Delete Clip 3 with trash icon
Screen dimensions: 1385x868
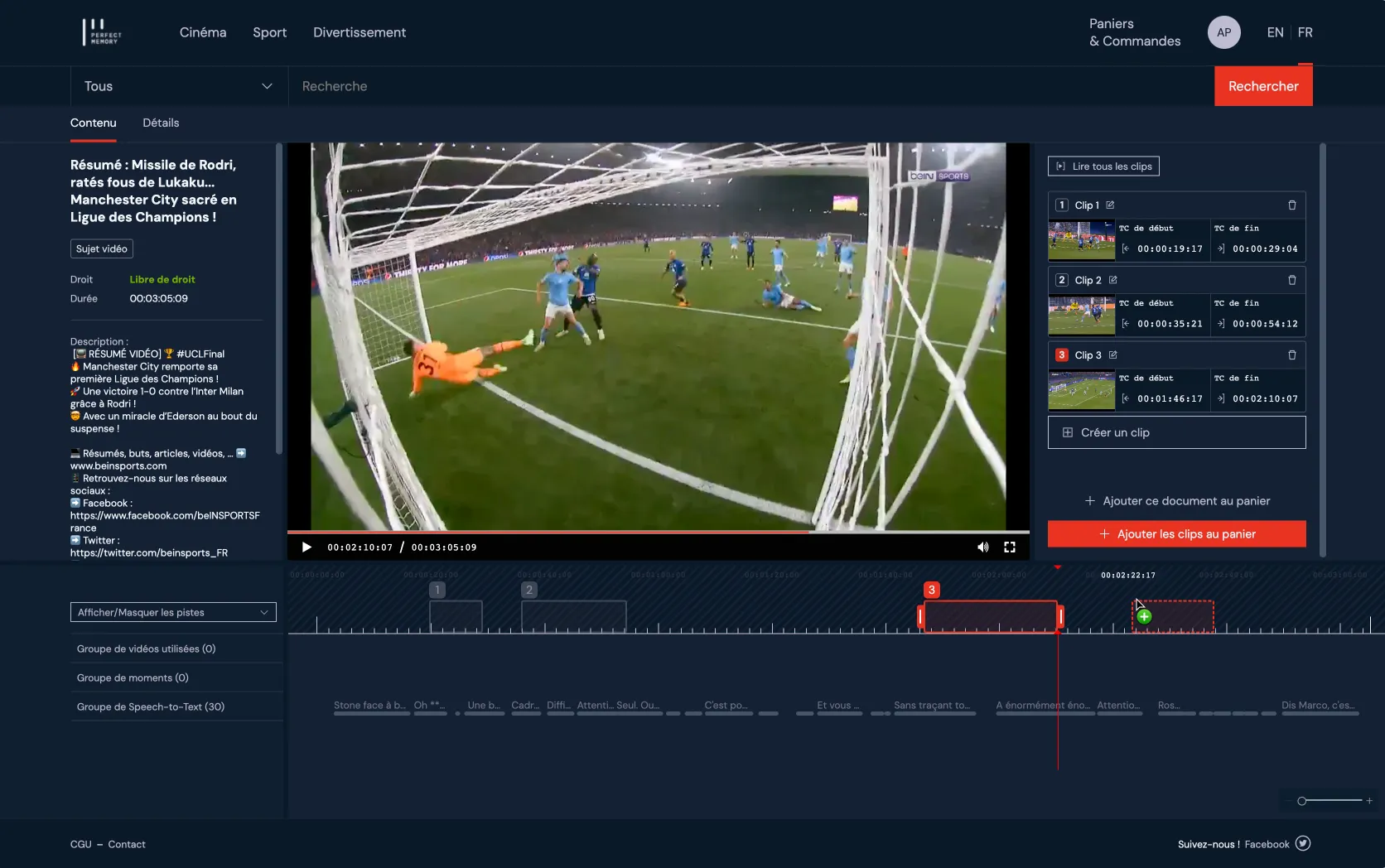click(1291, 354)
